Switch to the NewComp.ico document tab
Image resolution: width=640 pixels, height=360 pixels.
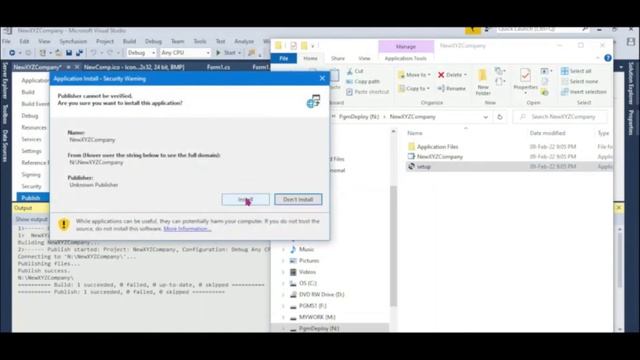134,67
